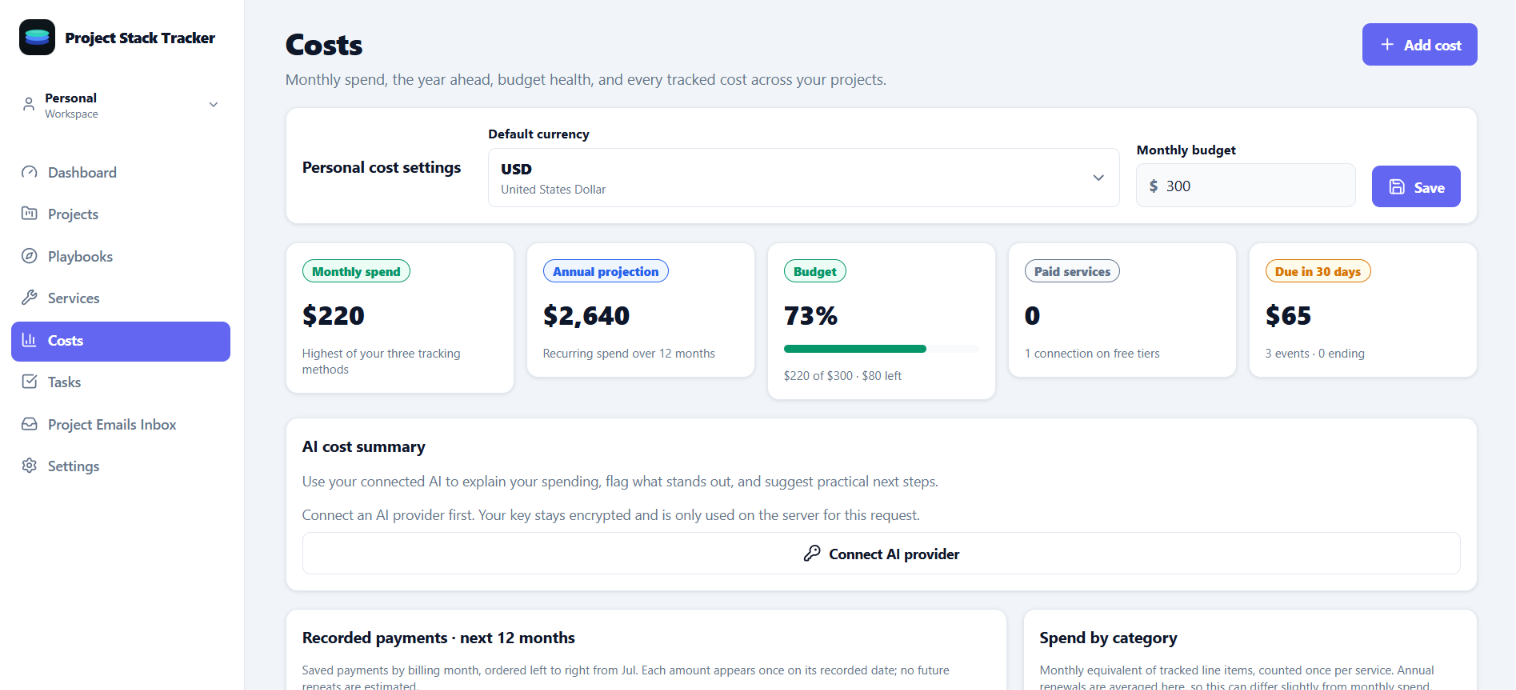Click the chevron arrow in currency selector

pos(1098,178)
